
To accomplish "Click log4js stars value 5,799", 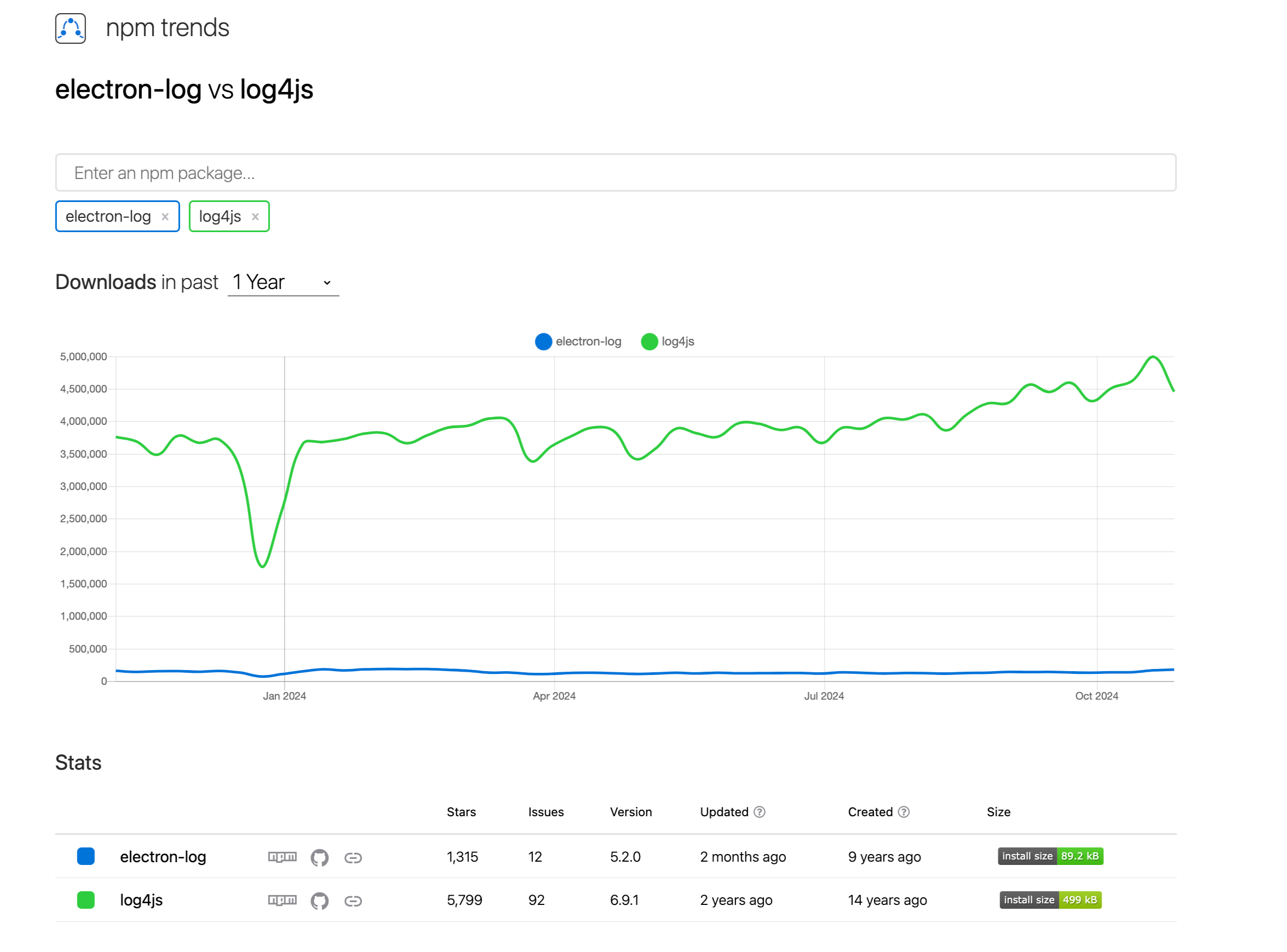I will point(464,900).
